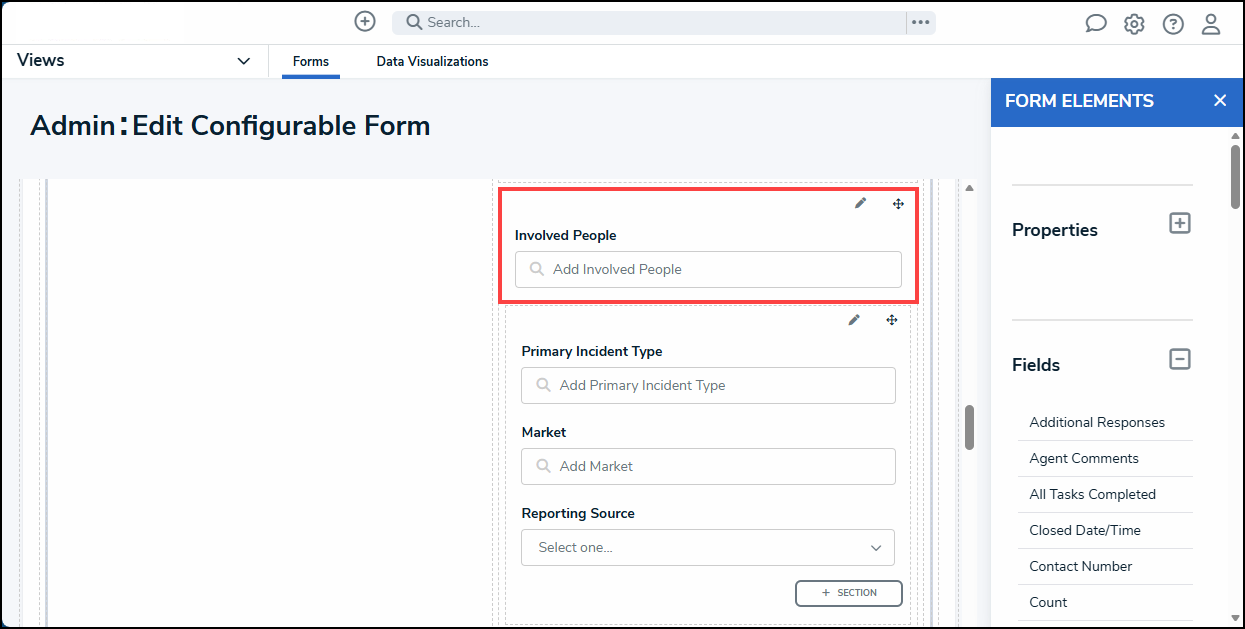This screenshot has height=629, width=1245.
Task: Click the Add Involved People search field
Action: 708,269
